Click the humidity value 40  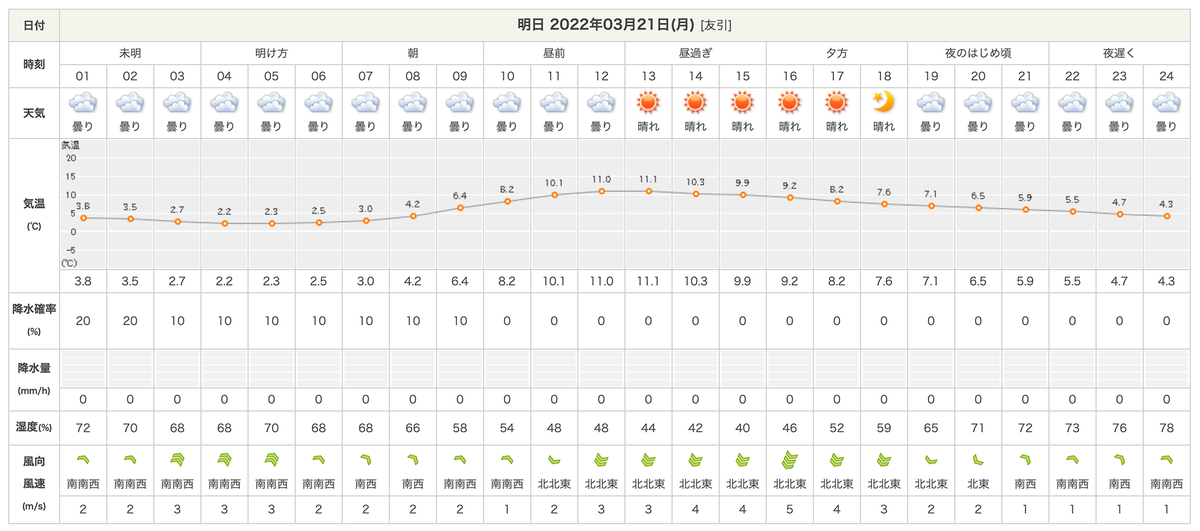coord(742,427)
